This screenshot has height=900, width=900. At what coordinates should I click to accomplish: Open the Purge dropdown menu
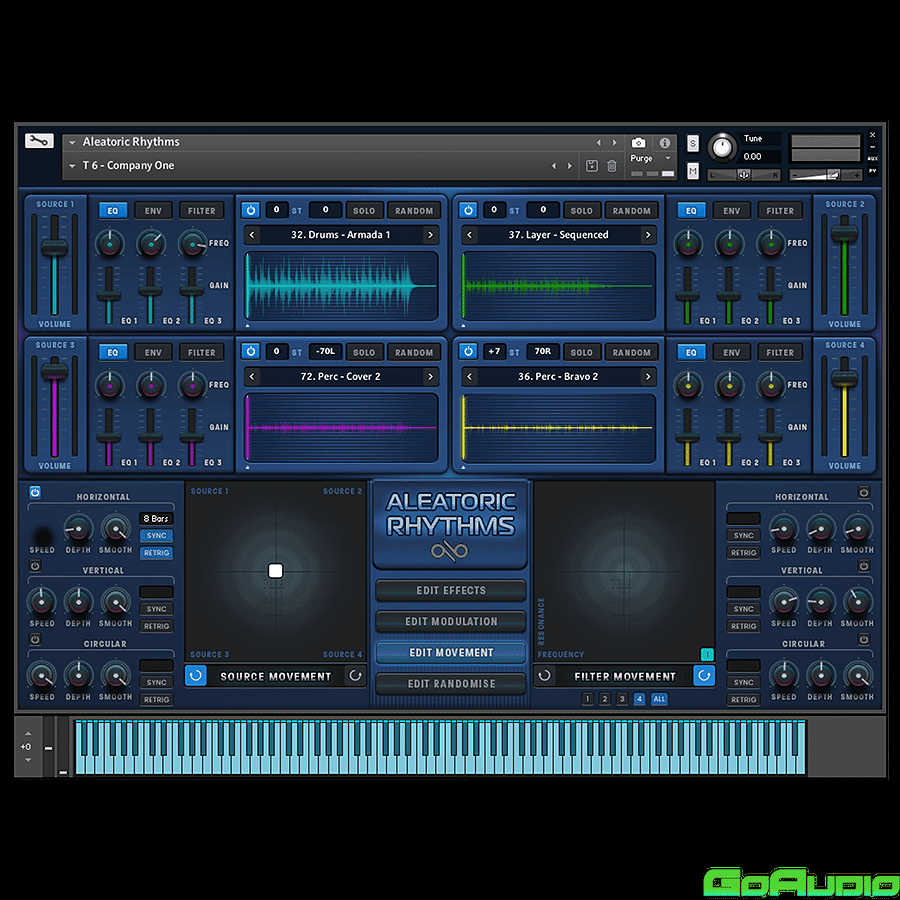point(648,159)
